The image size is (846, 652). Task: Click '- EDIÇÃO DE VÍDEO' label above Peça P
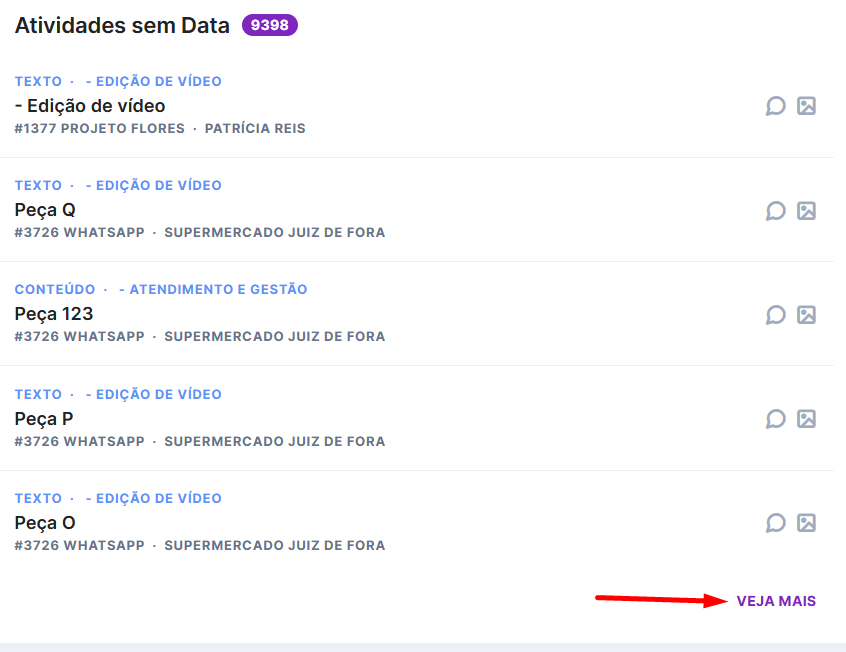[154, 395]
